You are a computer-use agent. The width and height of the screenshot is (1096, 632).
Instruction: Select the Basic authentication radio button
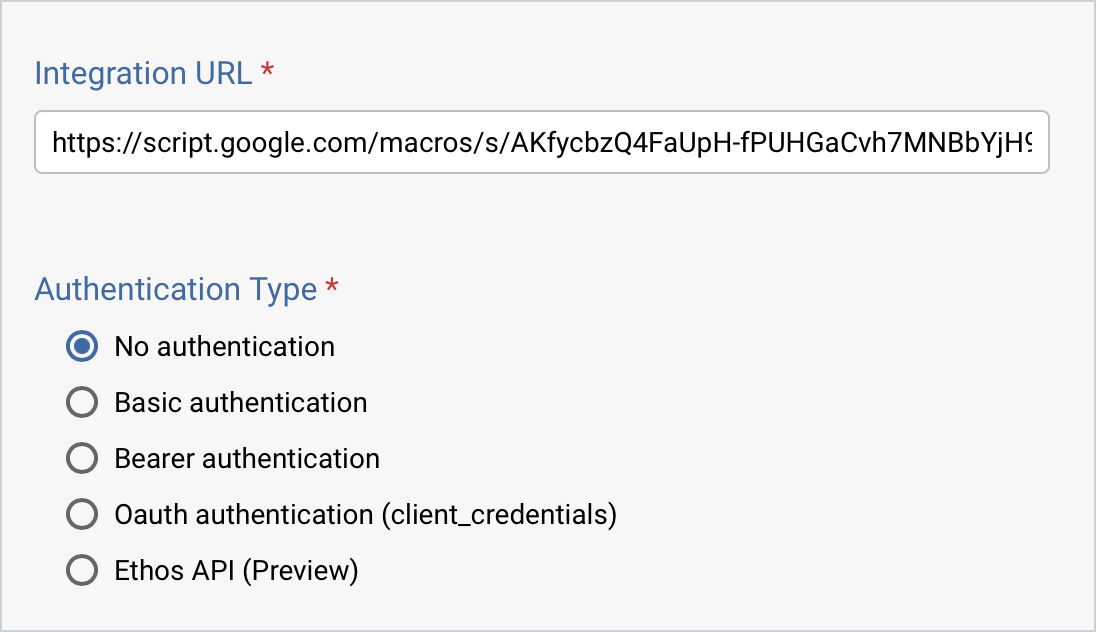click(82, 402)
